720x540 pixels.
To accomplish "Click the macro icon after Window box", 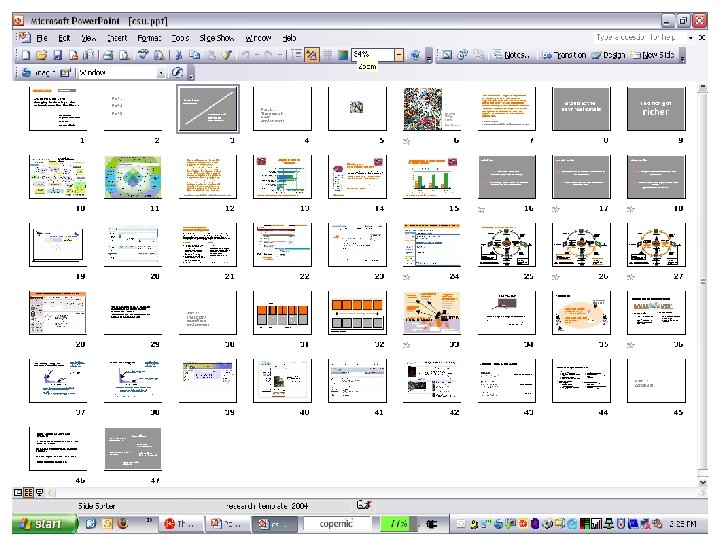I will click(177, 73).
